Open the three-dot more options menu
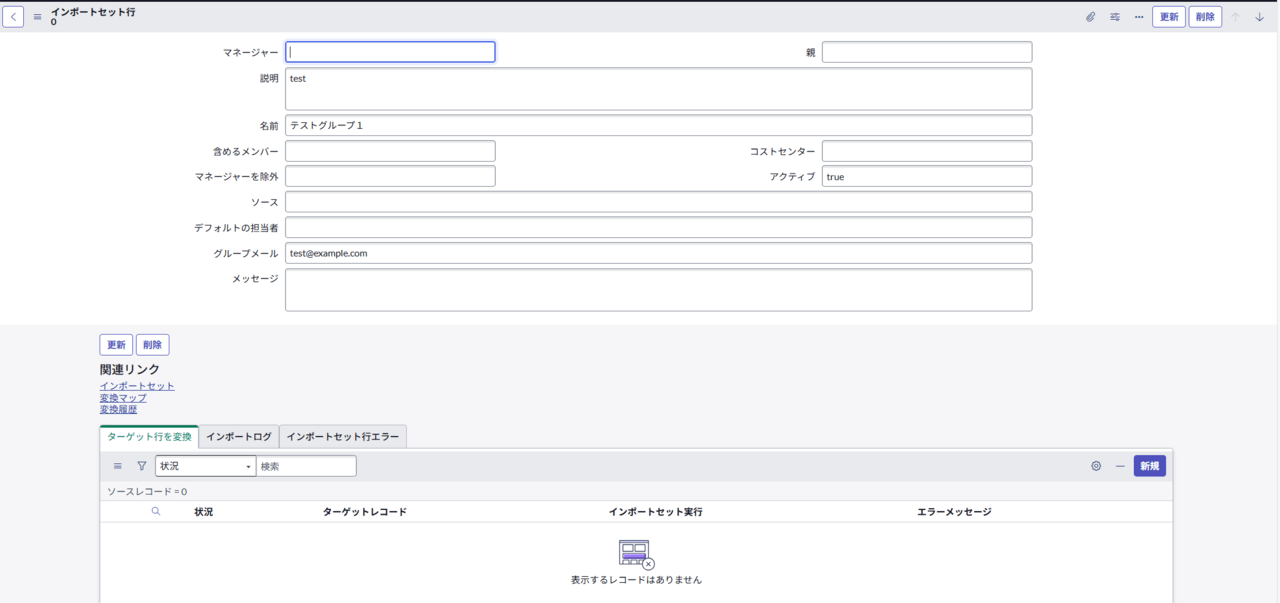 click(x=1139, y=17)
